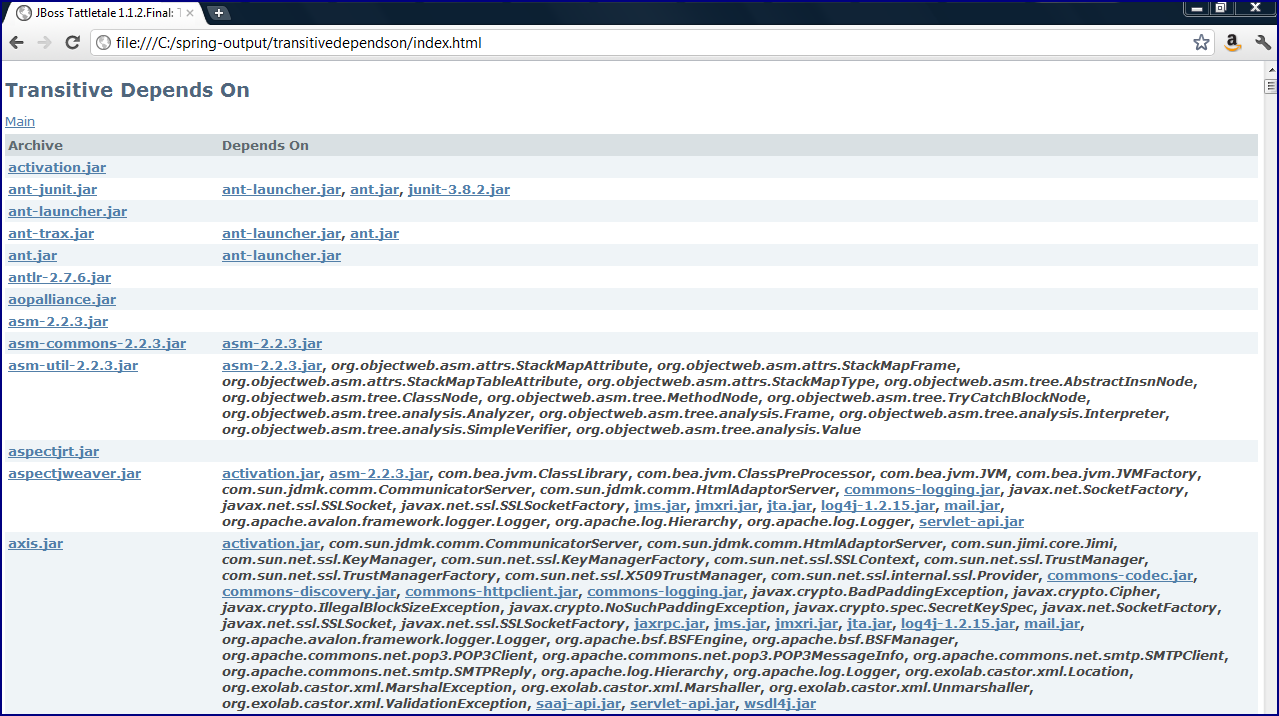Open antlr-2.7.6.jar archive link
This screenshot has width=1279, height=716.
59,277
